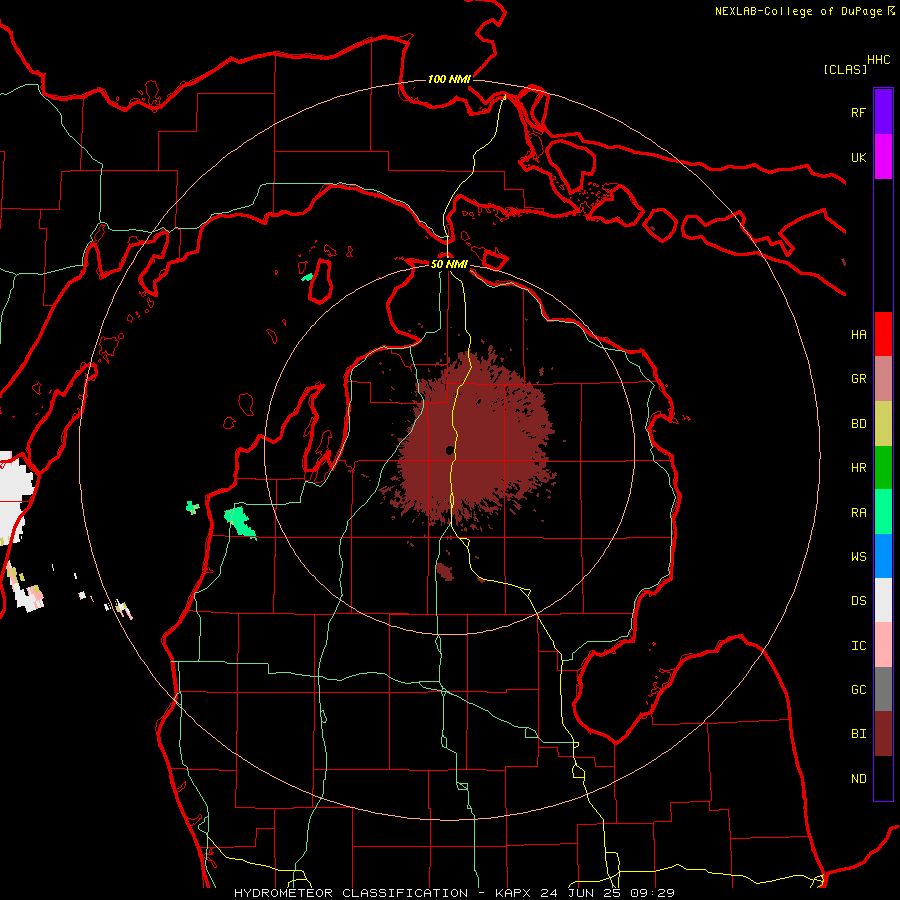The width and height of the screenshot is (900, 900).
Task: Select the BI brown legend swatch
Action: click(x=883, y=734)
